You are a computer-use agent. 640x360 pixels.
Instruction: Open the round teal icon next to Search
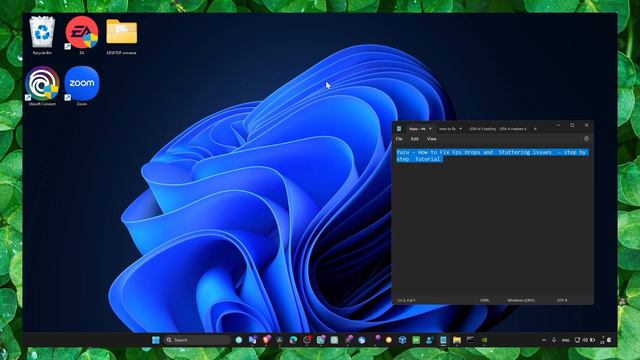239,340
